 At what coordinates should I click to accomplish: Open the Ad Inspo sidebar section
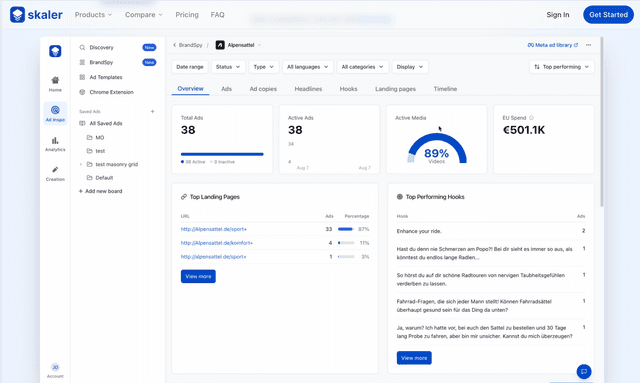point(55,114)
